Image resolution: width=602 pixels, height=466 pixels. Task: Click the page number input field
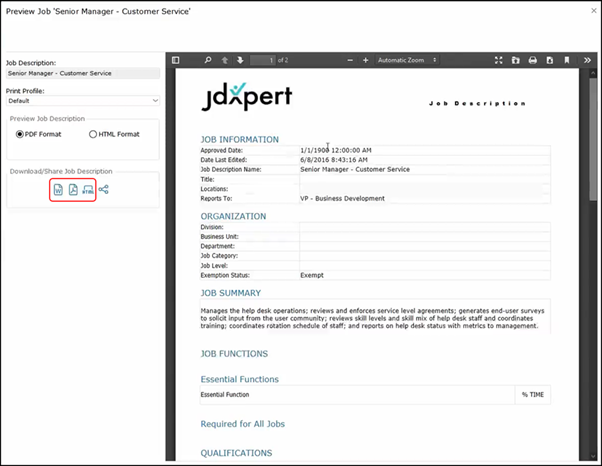263,60
